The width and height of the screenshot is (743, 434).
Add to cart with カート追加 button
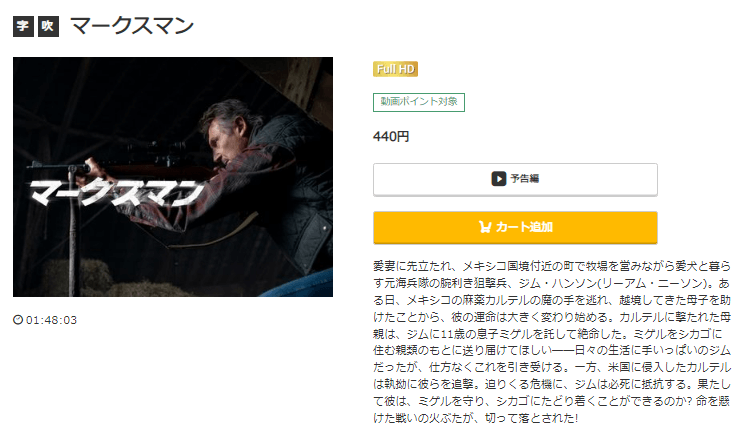tap(515, 227)
